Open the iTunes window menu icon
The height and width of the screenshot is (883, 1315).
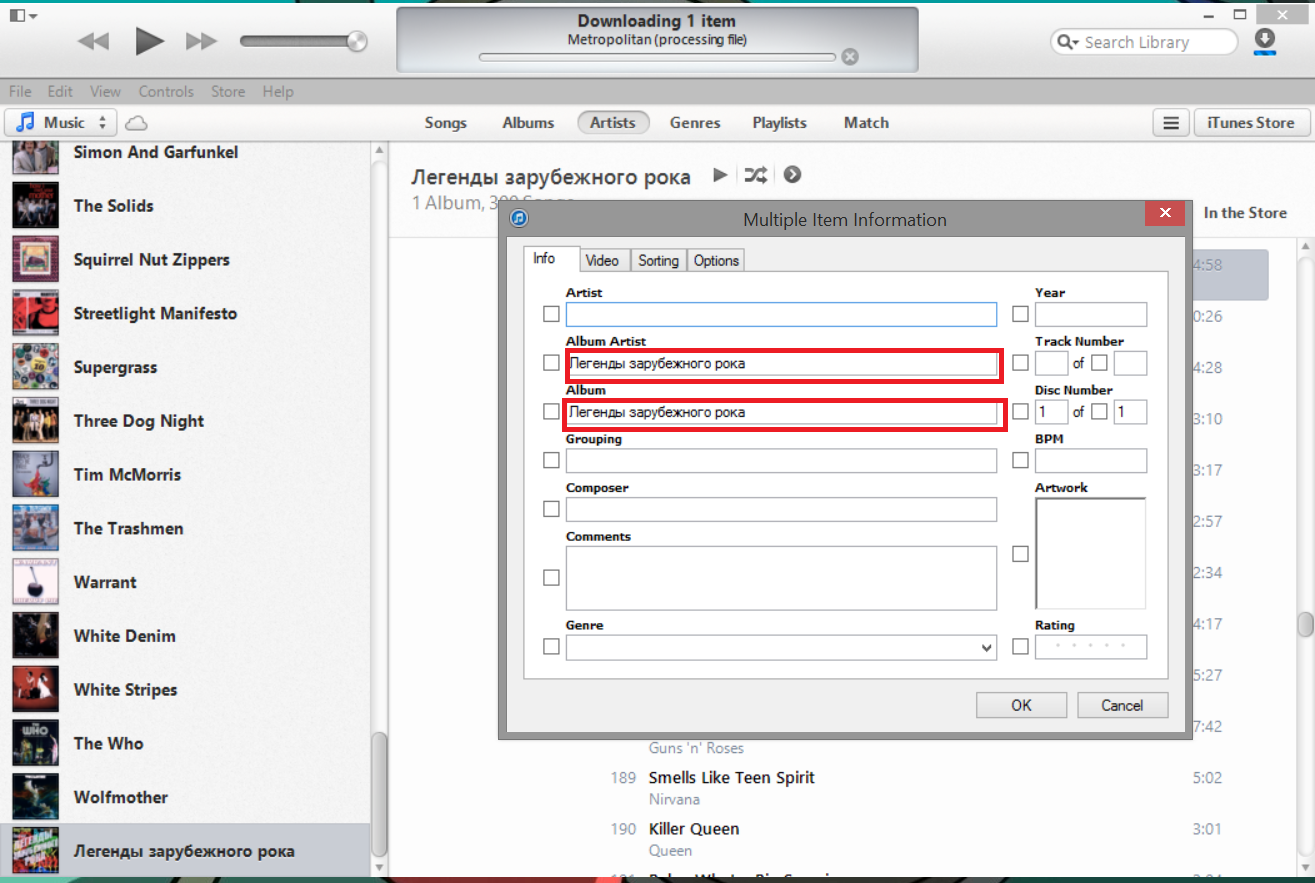point(21,15)
